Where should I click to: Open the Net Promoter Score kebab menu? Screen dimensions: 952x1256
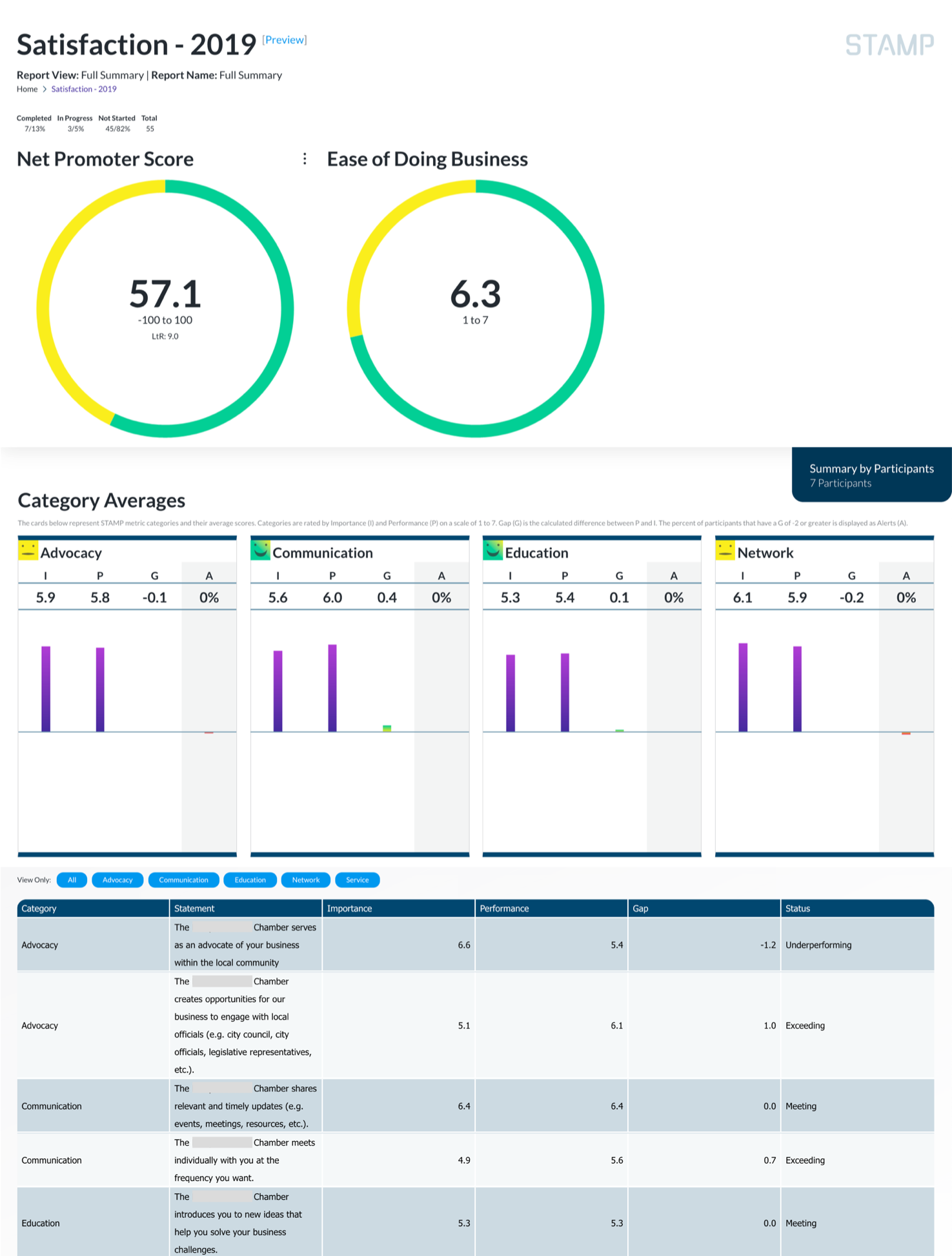click(x=305, y=159)
